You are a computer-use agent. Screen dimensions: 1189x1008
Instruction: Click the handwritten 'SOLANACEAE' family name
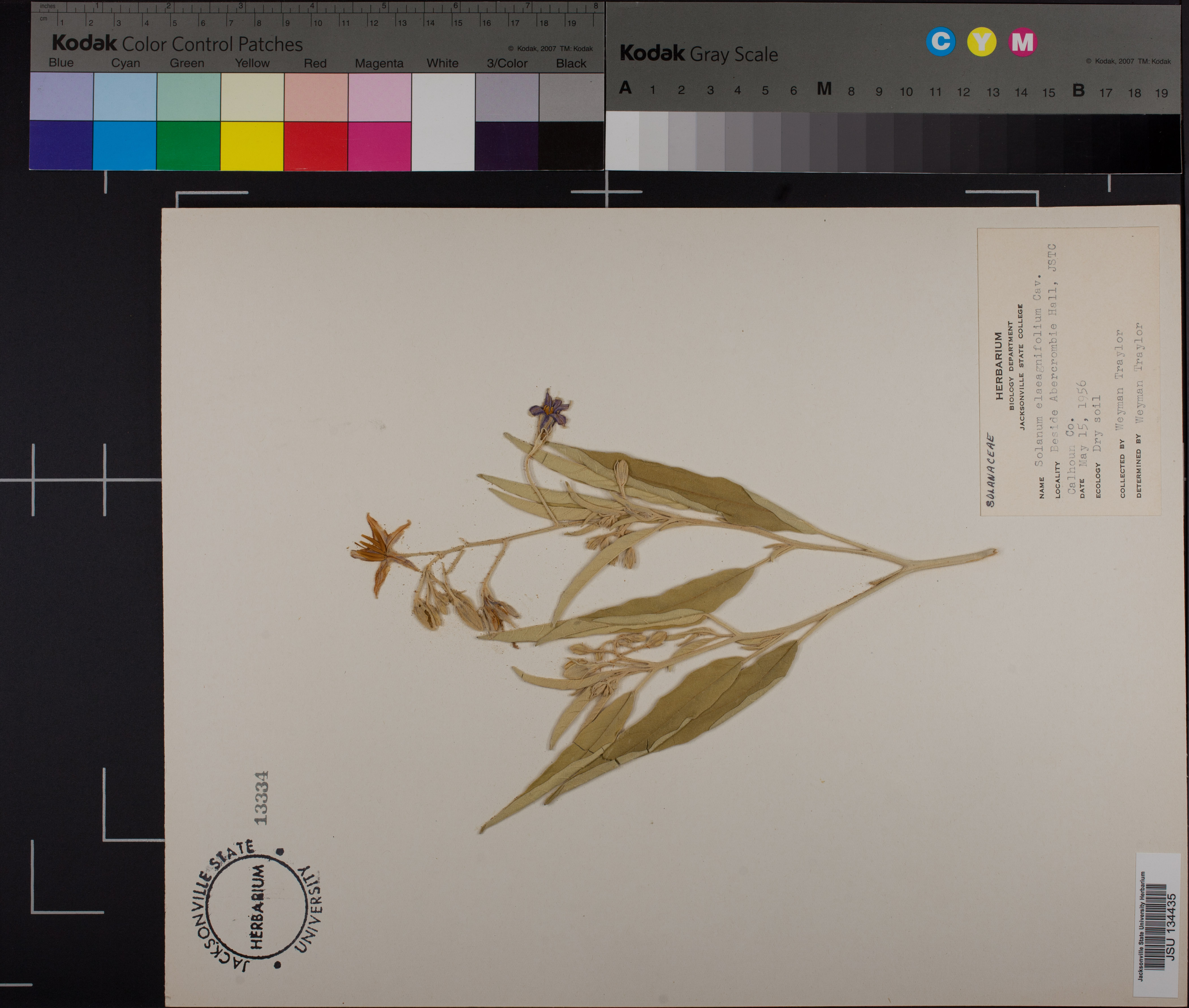pos(991,471)
